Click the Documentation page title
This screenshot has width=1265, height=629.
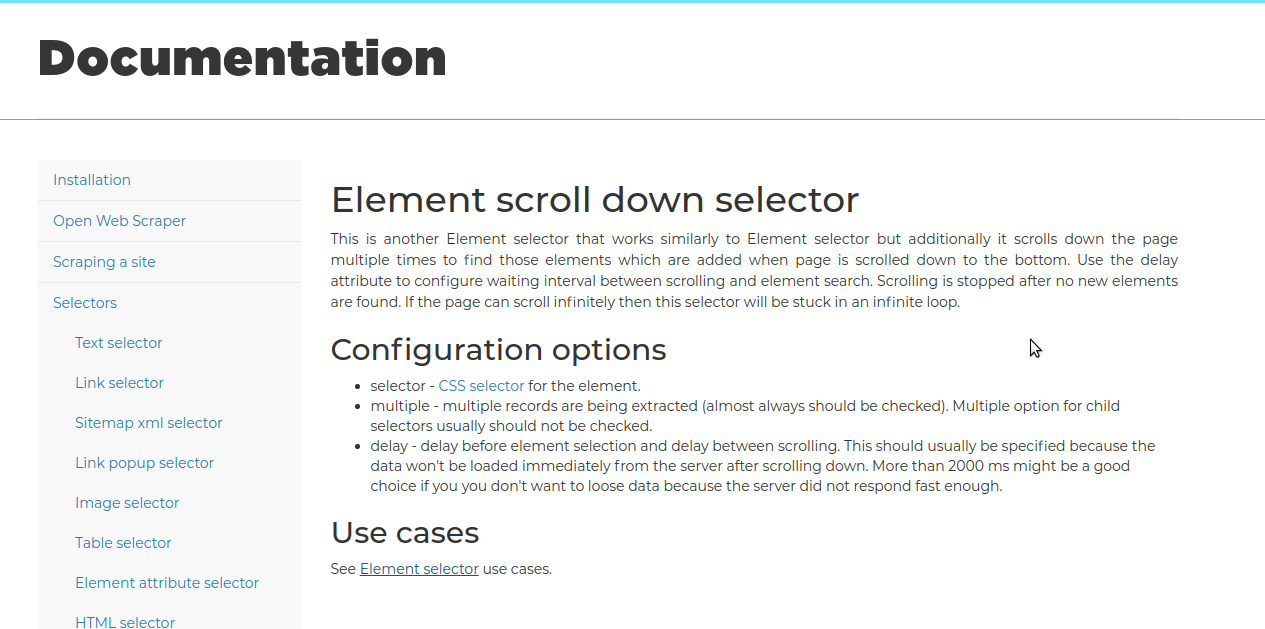[x=242, y=58]
